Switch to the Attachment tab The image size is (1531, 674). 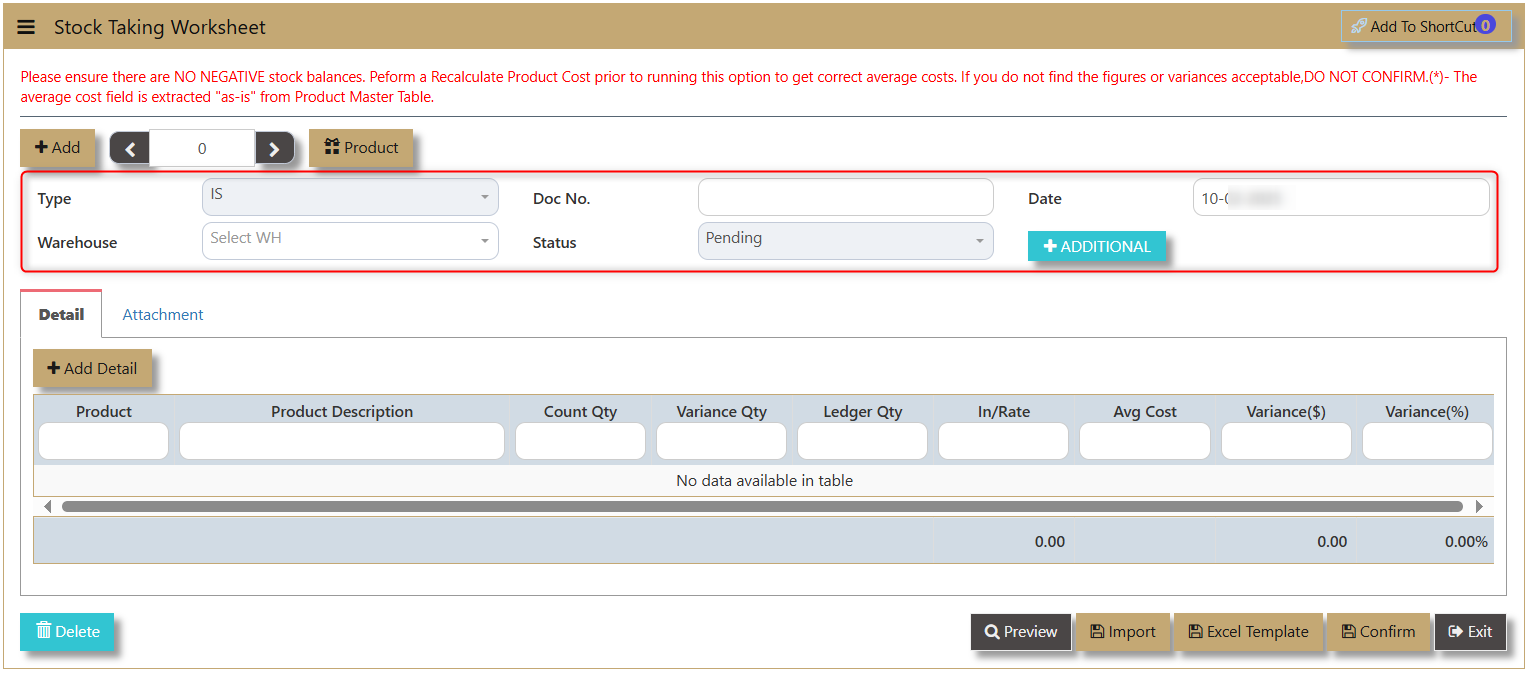[163, 315]
